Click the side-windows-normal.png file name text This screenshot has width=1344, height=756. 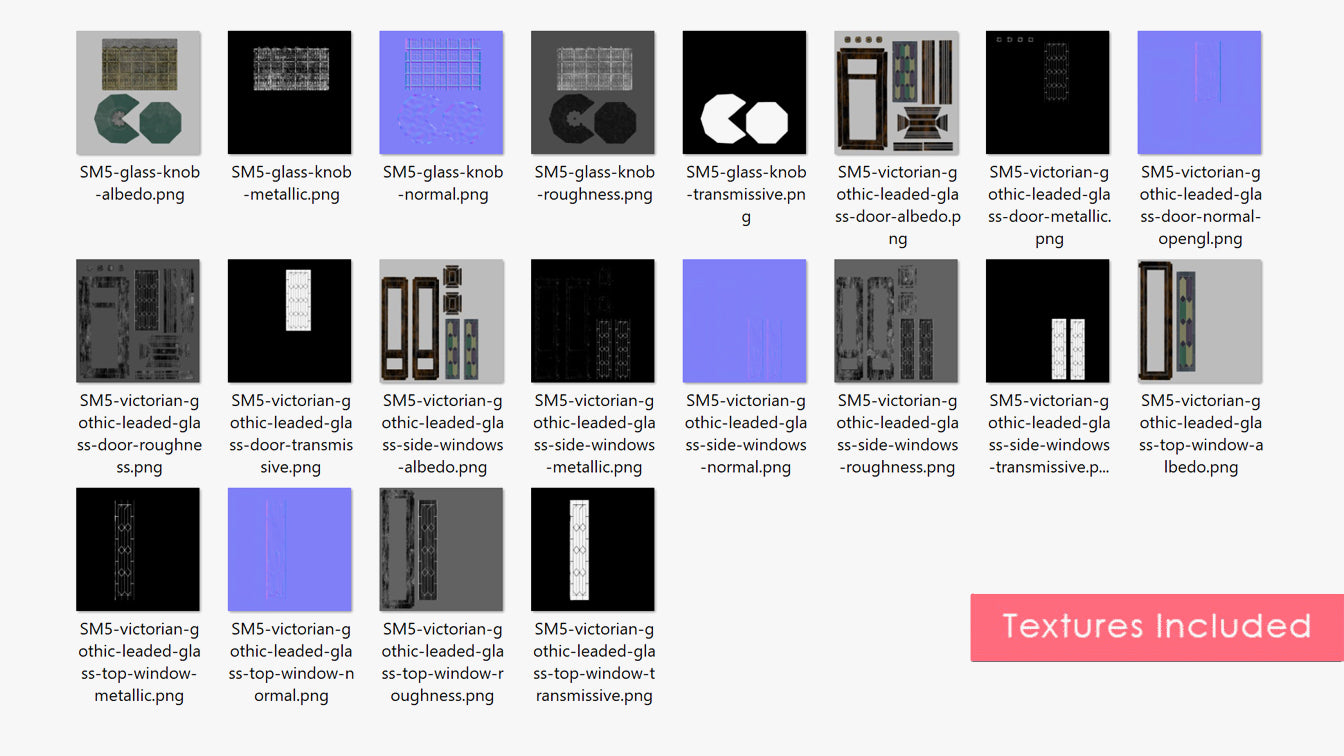click(x=746, y=434)
